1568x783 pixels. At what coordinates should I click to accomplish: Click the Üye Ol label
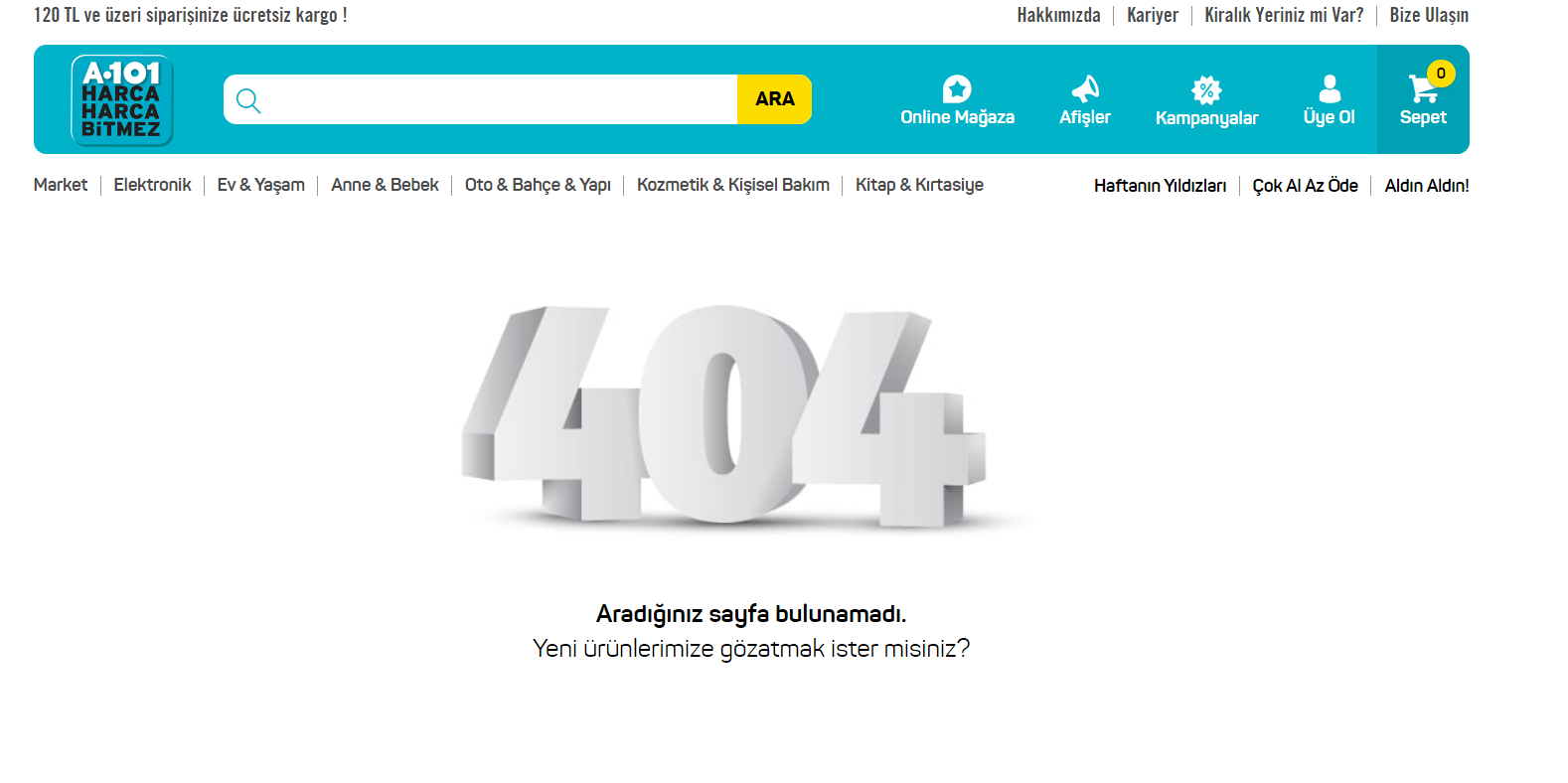coord(1330,117)
